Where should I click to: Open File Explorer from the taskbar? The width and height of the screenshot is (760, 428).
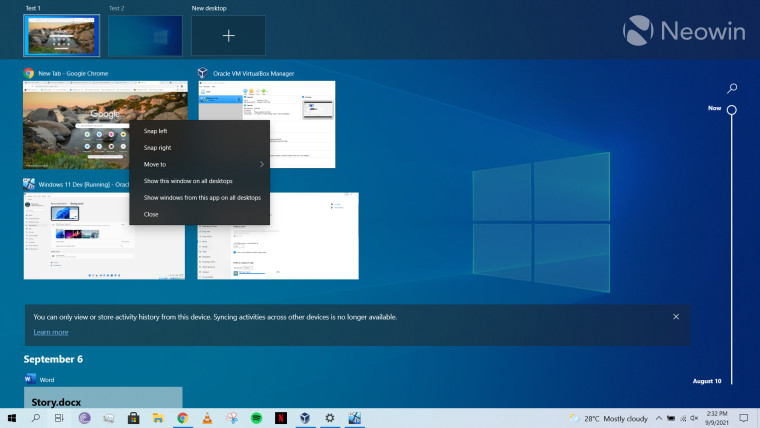pyautogui.click(x=158, y=418)
